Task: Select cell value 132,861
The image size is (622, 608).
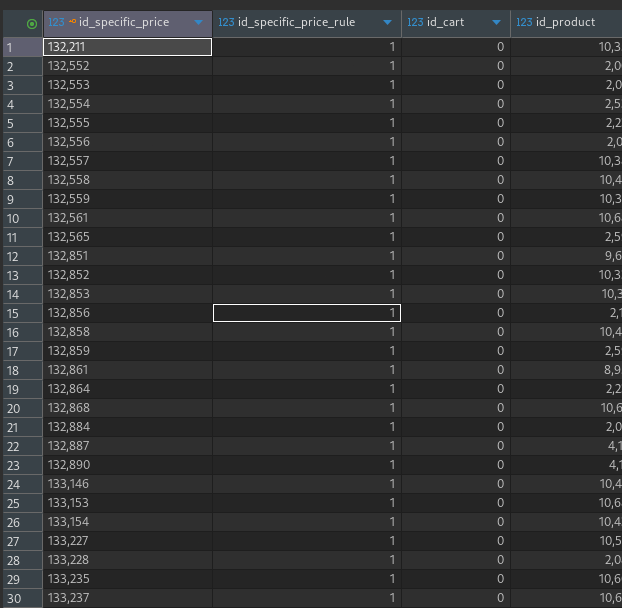Action: [x=128, y=370]
